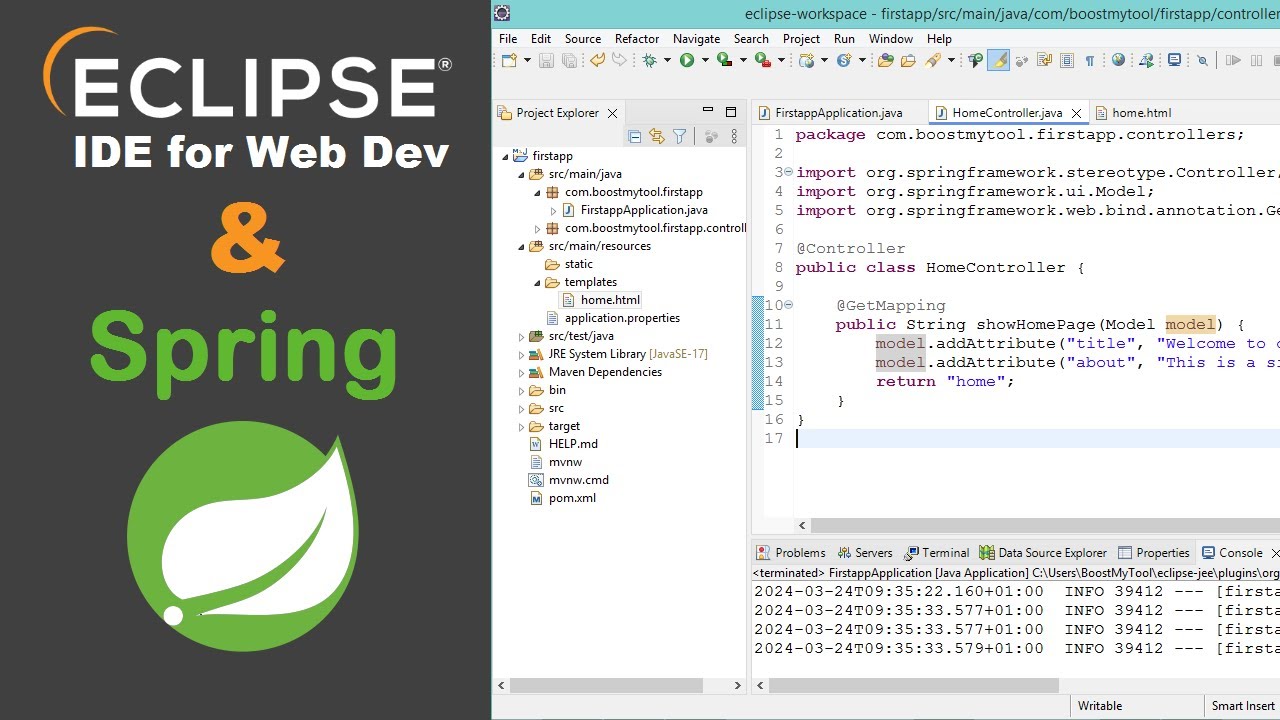The width and height of the screenshot is (1280, 720).
Task: Open the Terminal view tab
Action: [x=937, y=552]
